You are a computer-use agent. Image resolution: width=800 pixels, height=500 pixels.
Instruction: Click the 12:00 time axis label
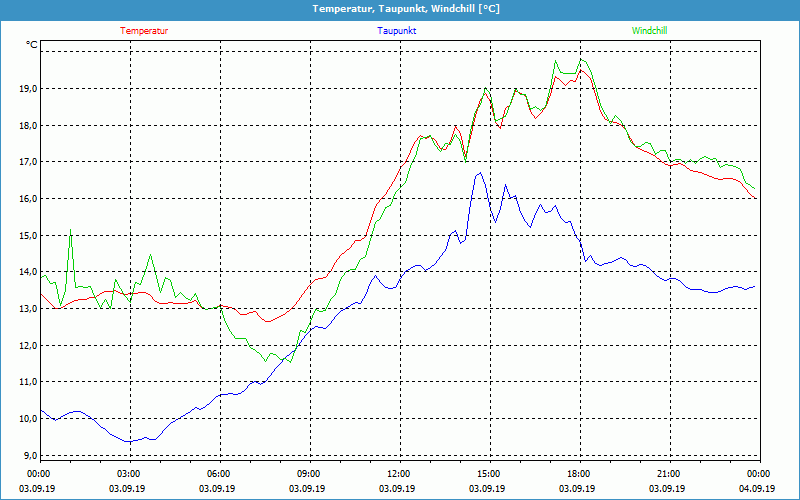point(398,474)
